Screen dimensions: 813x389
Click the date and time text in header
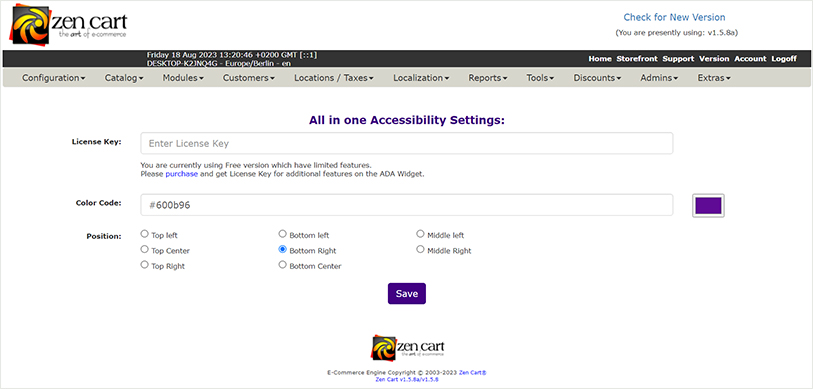(x=232, y=54)
